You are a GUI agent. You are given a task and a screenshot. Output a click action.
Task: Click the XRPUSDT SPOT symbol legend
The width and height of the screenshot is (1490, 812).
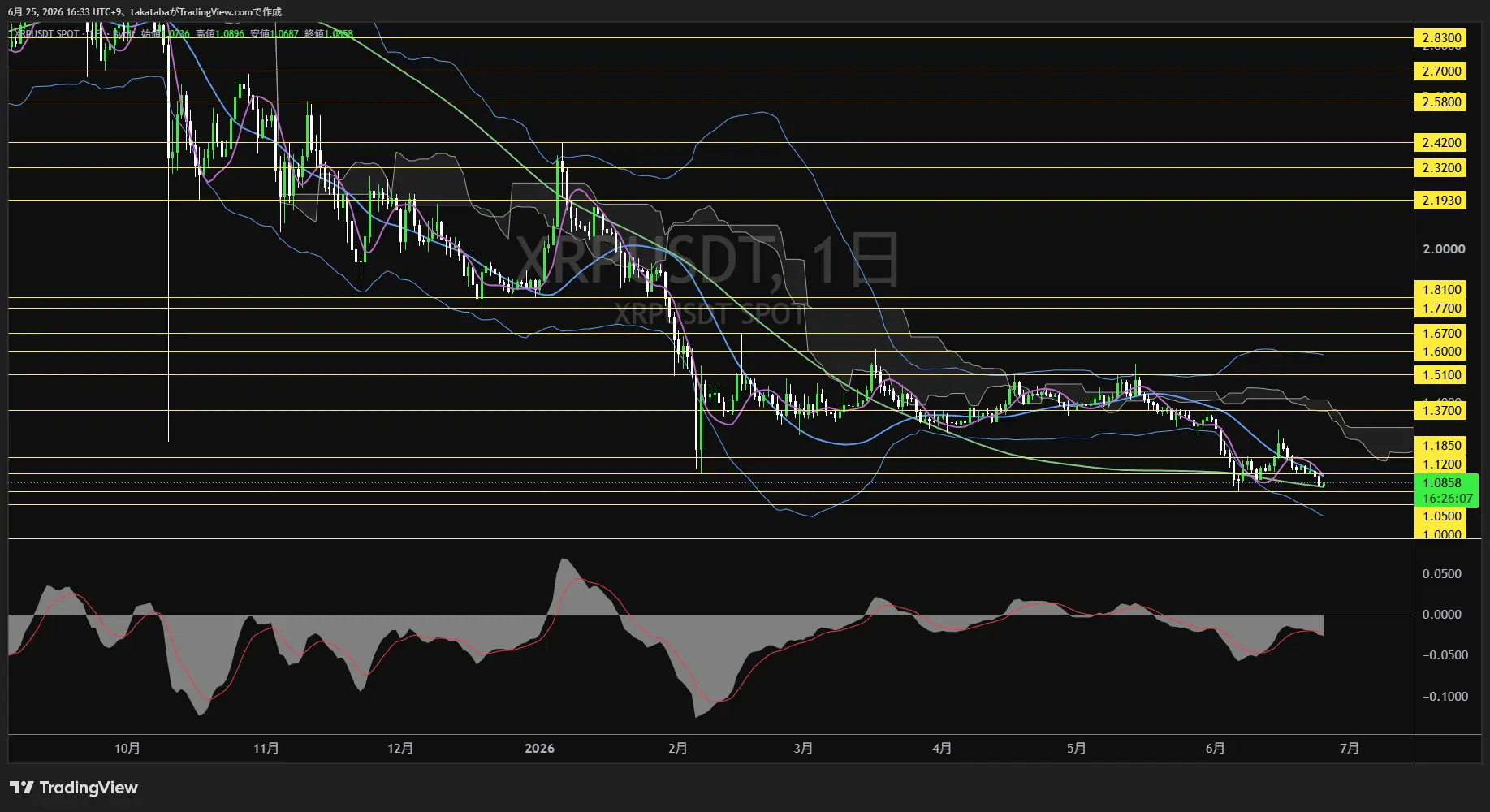(x=49, y=34)
